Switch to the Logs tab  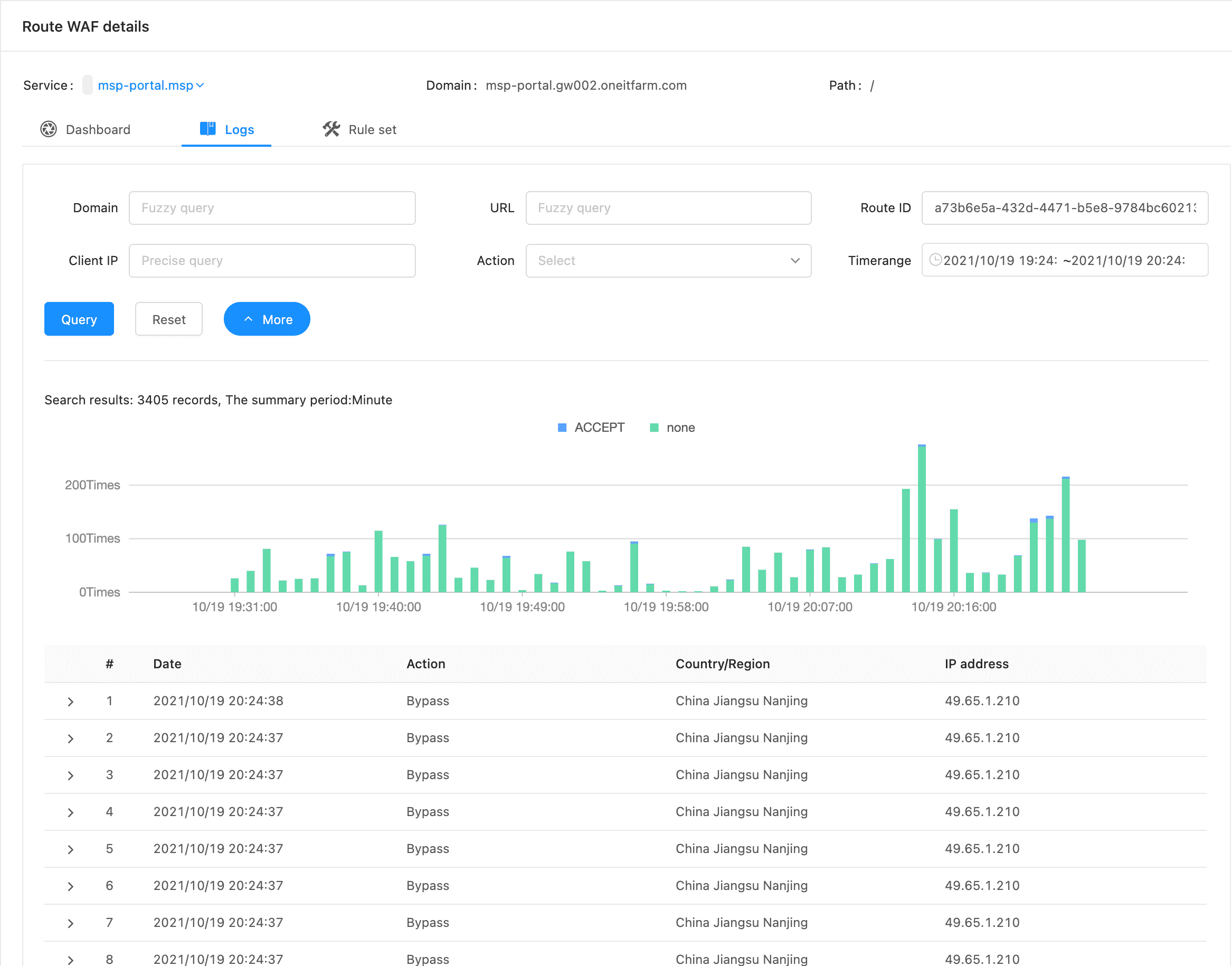tap(227, 129)
